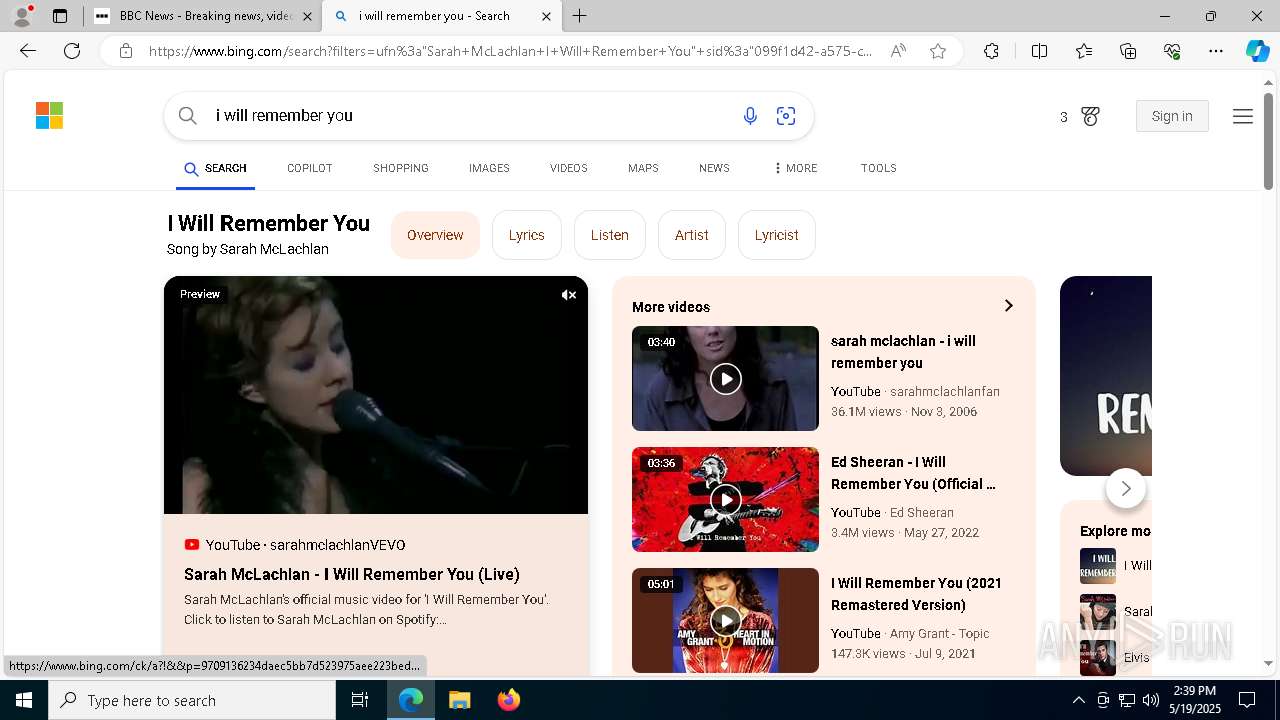Launch Firefox from taskbar
The image size is (1280, 720).
pos(509,700)
